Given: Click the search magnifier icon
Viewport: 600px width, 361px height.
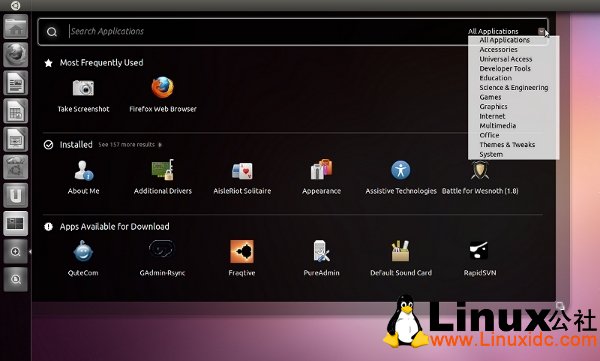Looking at the screenshot, I should point(52,32).
